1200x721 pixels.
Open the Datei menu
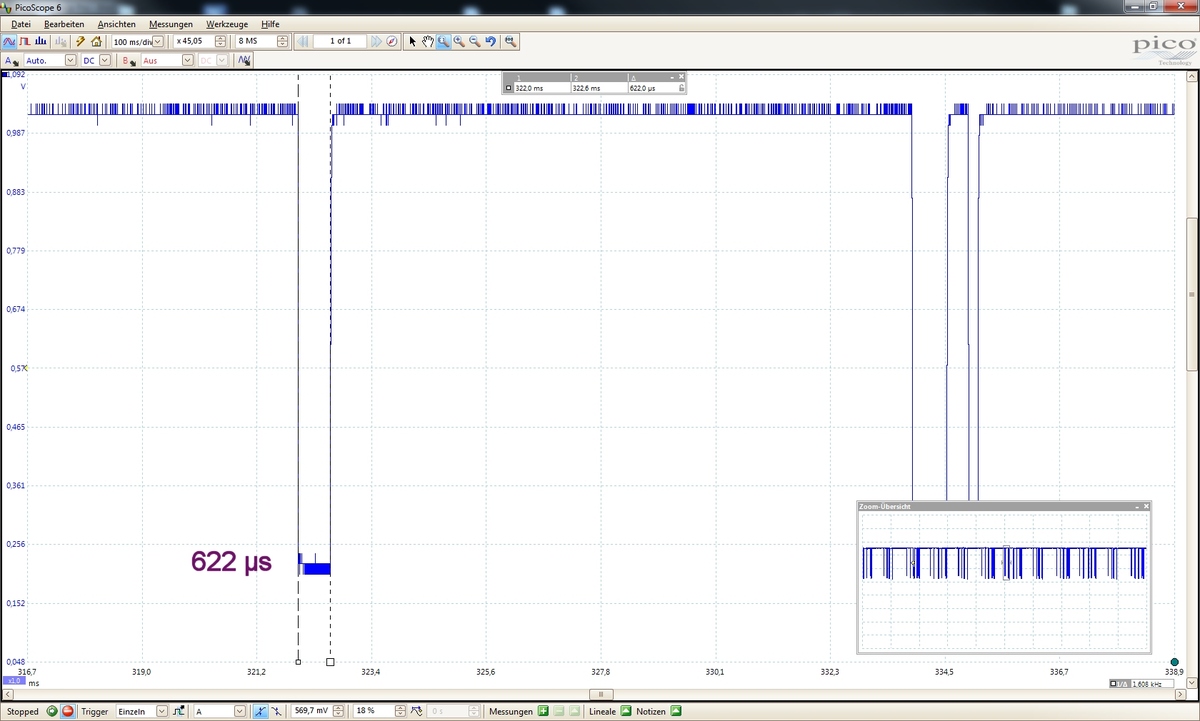pyautogui.click(x=20, y=23)
